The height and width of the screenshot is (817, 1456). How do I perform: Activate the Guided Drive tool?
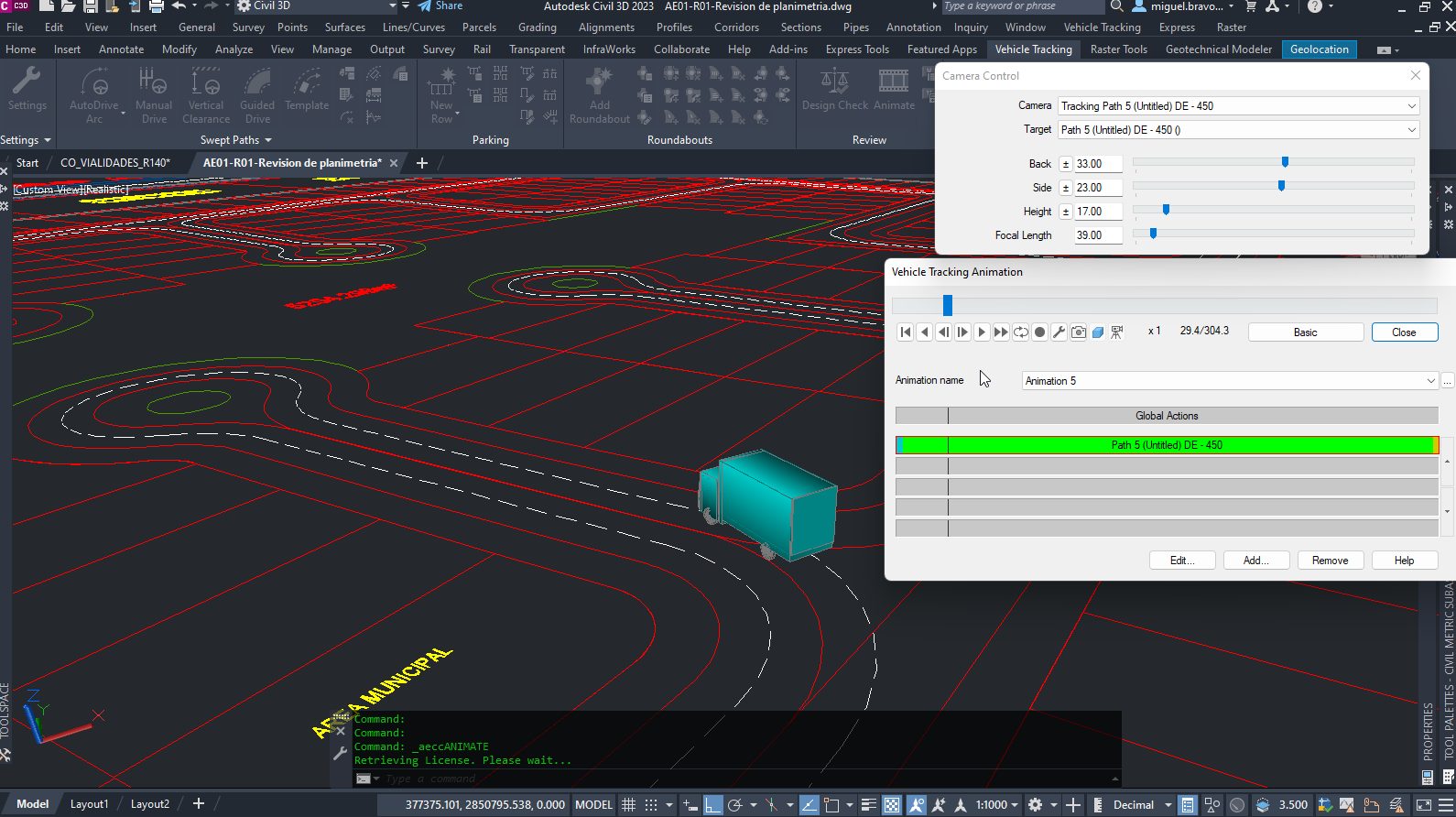coord(257,95)
